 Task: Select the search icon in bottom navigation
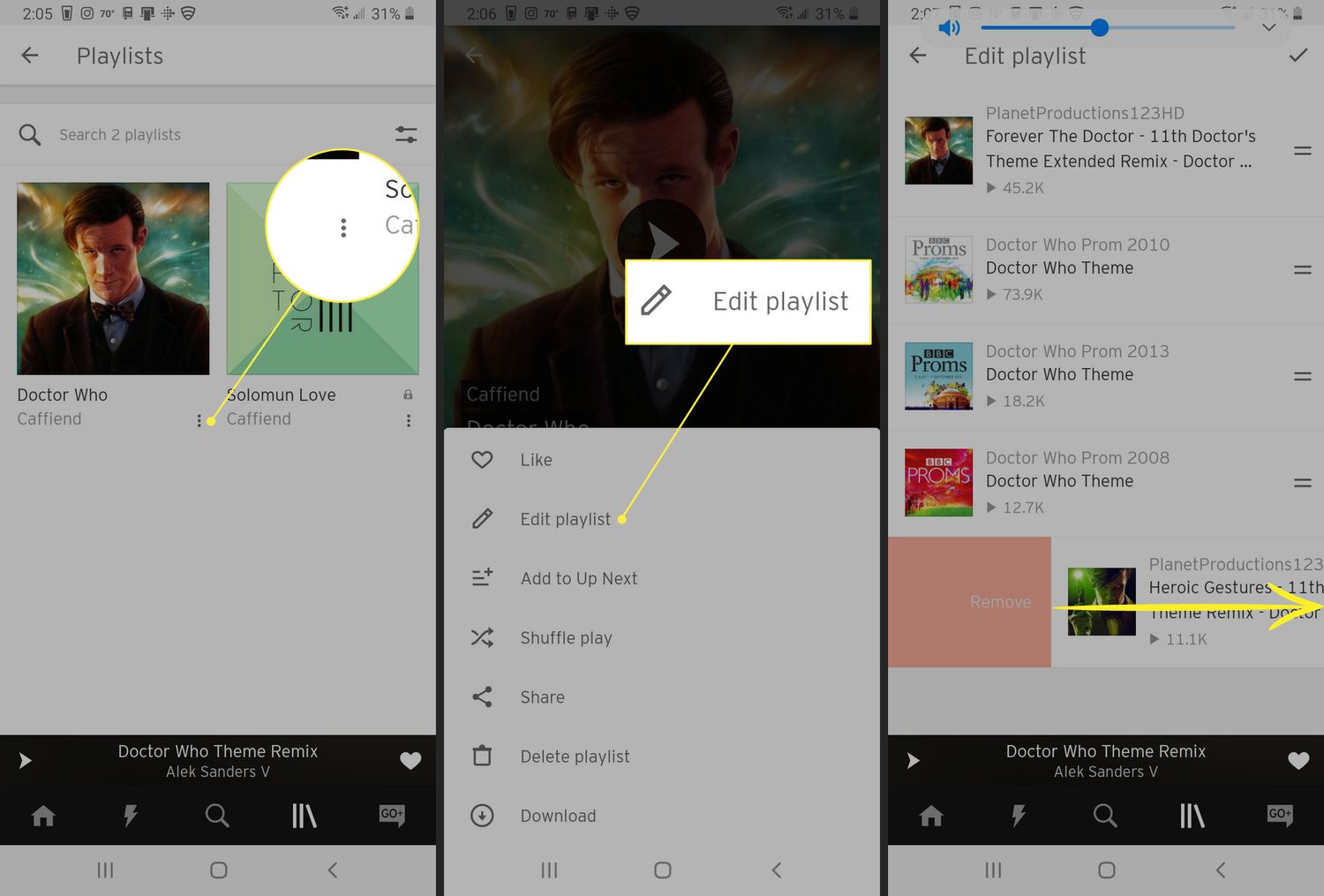(x=217, y=817)
